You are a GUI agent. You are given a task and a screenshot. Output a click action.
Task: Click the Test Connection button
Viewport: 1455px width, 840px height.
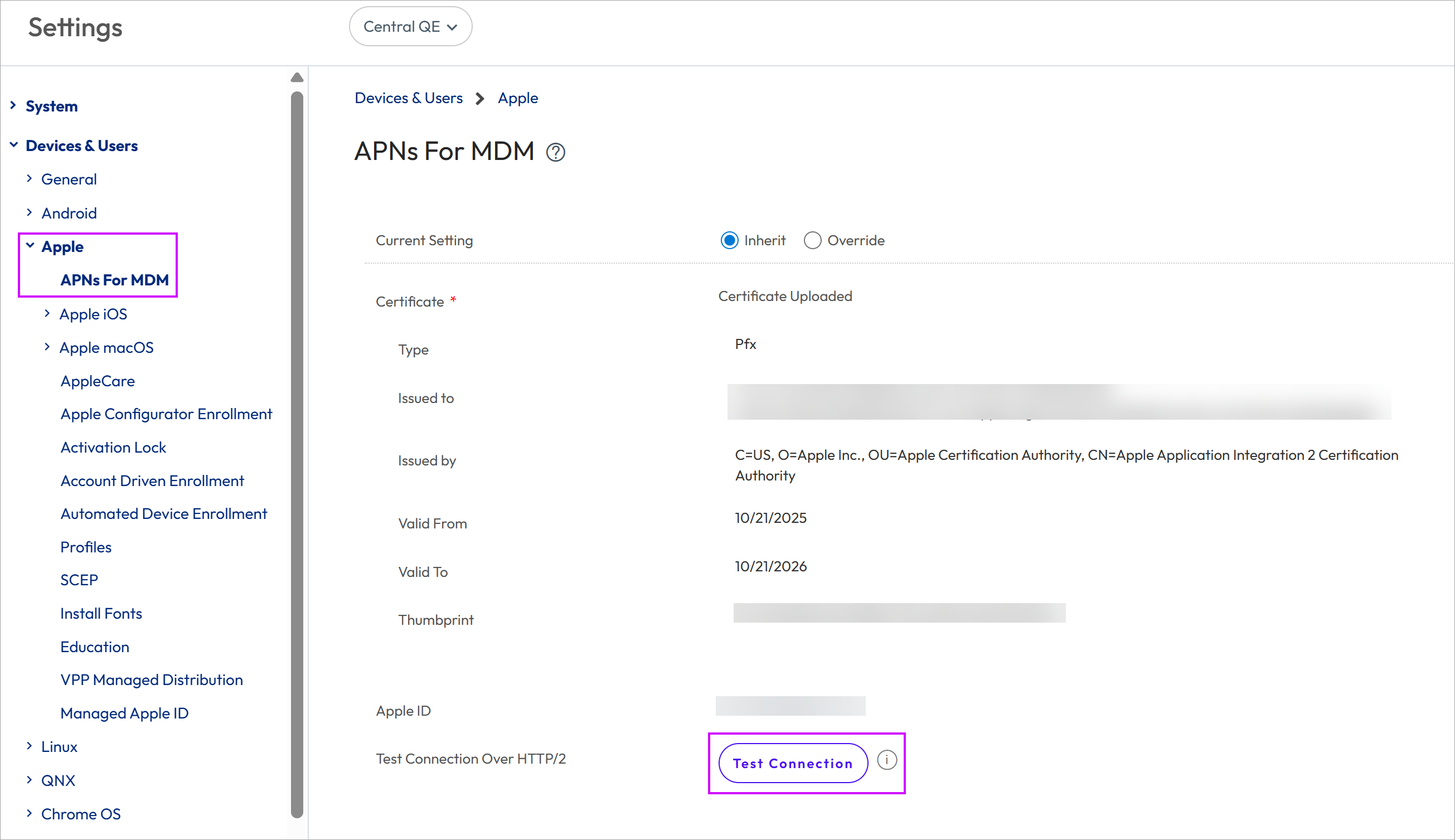793,763
